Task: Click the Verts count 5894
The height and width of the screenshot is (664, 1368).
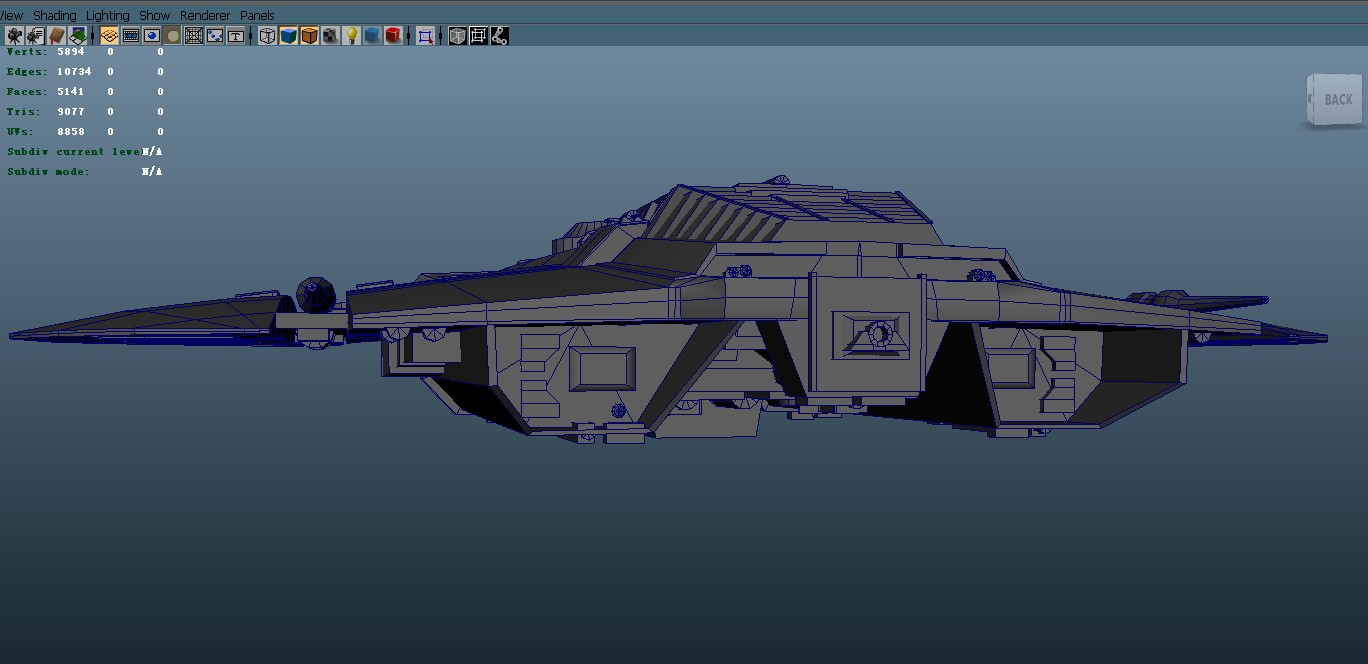Action: point(71,52)
